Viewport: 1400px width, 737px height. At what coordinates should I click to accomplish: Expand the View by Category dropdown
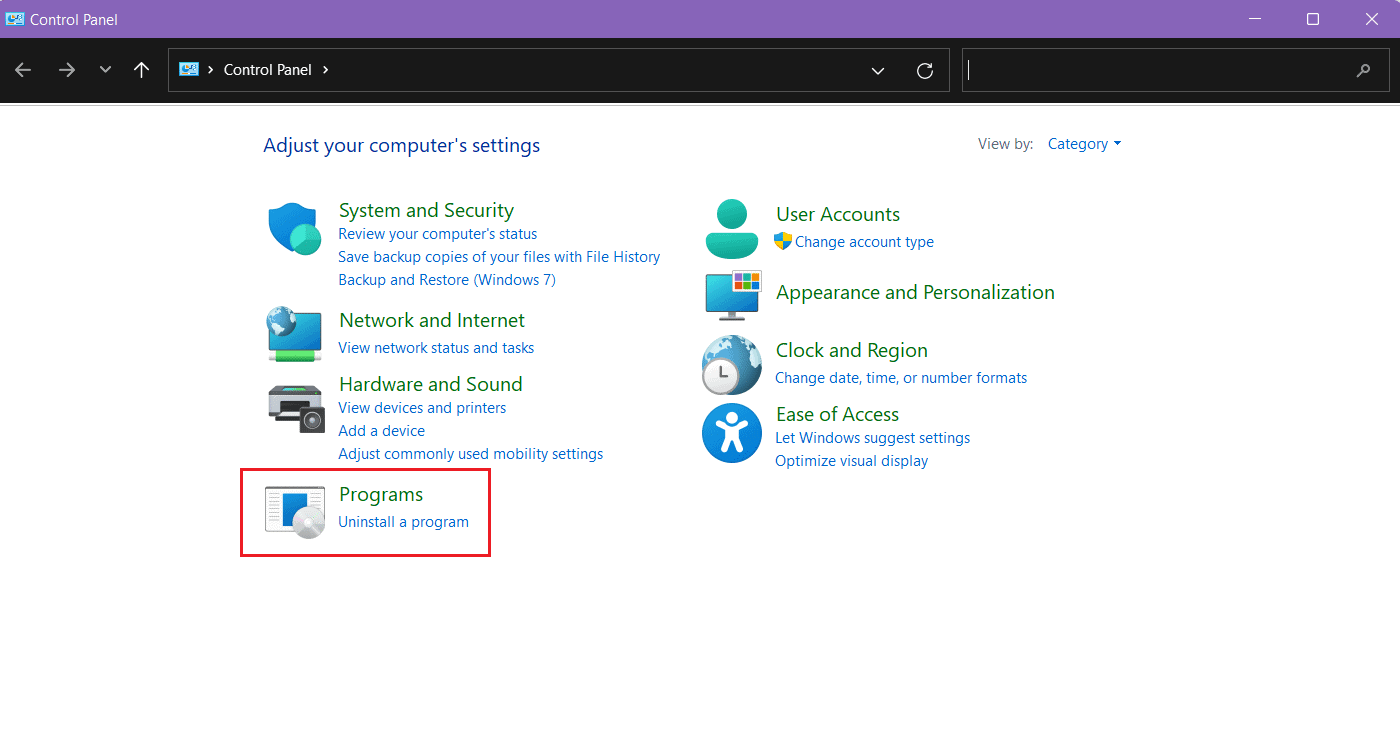(x=1084, y=144)
